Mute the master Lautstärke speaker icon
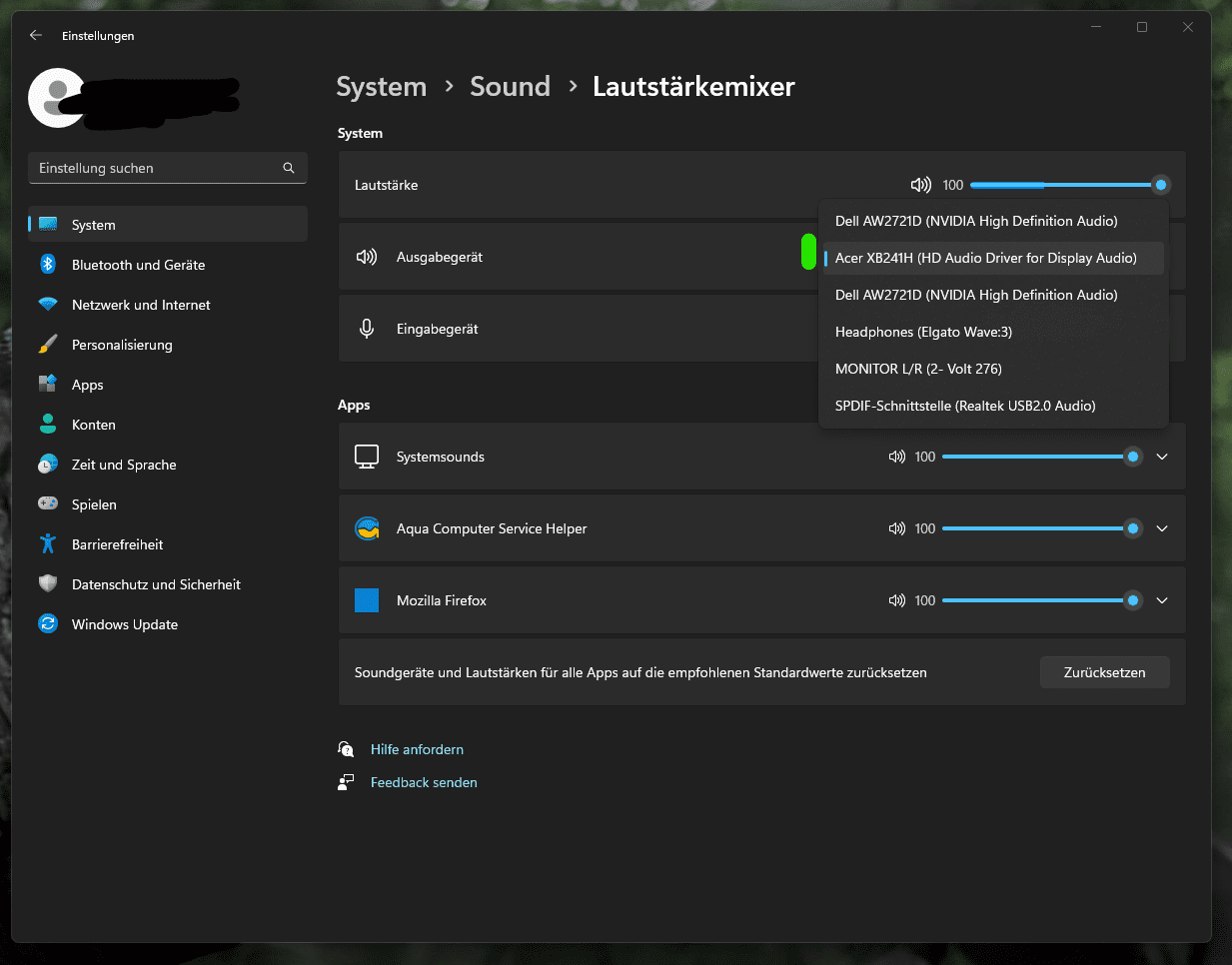The height and width of the screenshot is (965, 1232). pyautogui.click(x=920, y=185)
